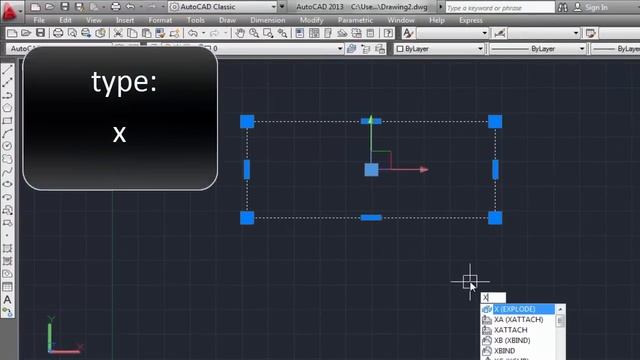
Task: Click the Plot printer icon in quick access toolbar
Action: [116, 7]
